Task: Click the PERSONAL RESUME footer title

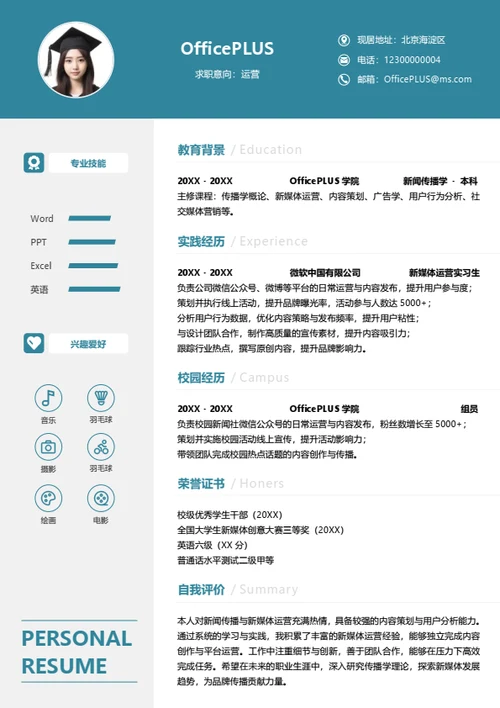Action: click(77, 652)
